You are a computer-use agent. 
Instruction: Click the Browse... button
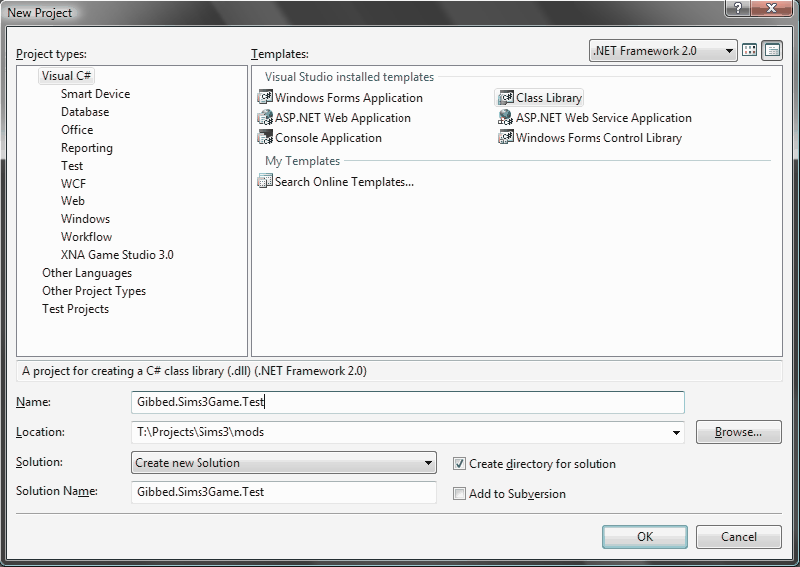pyautogui.click(x=738, y=433)
